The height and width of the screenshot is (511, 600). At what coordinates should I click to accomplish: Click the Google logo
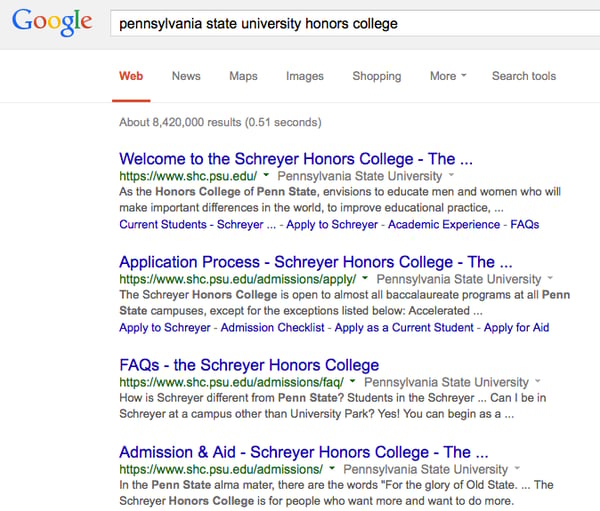coord(52,22)
